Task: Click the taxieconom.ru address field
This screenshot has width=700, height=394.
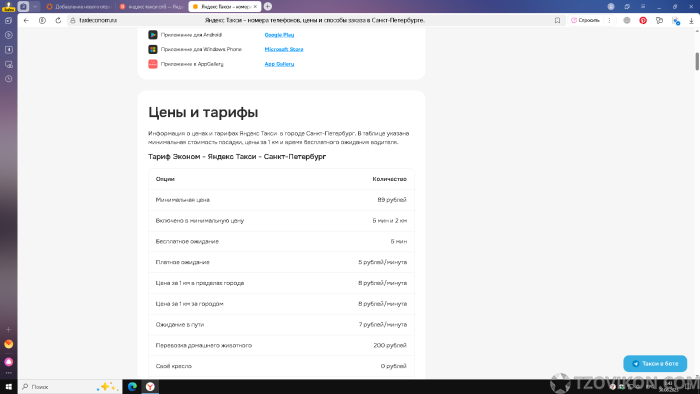Action: tap(98, 21)
